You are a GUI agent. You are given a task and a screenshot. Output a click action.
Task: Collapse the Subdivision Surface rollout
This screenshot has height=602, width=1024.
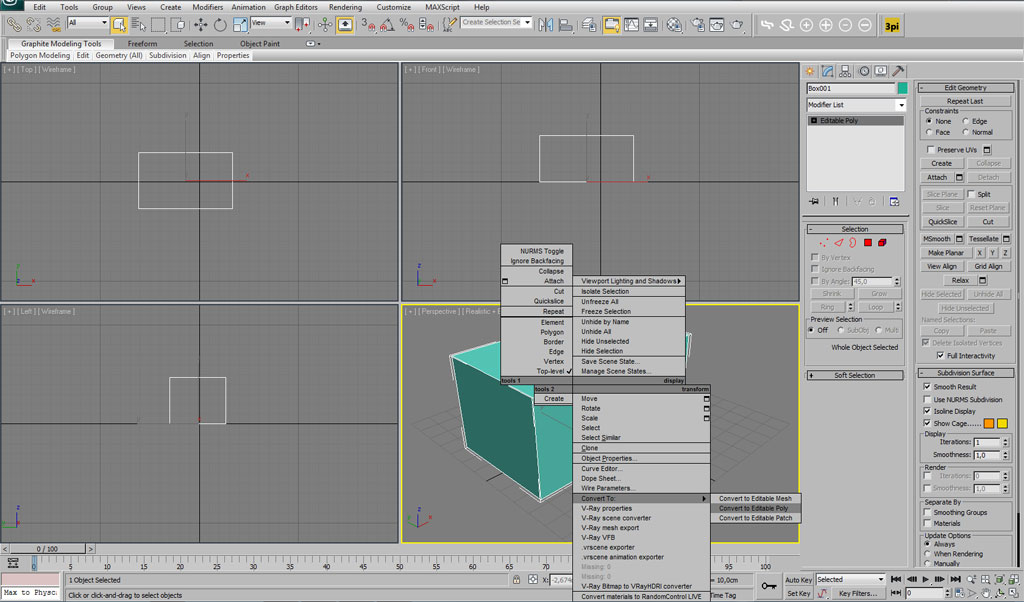(x=965, y=373)
